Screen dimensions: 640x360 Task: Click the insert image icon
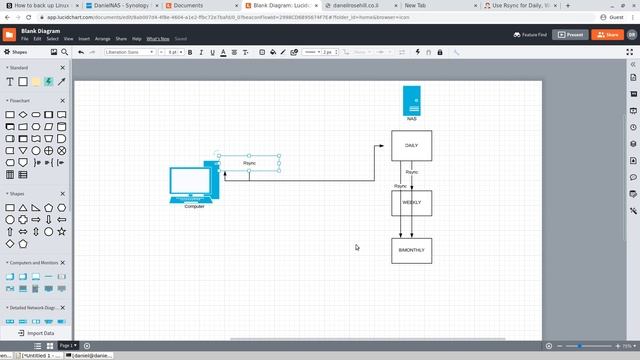click(53, 52)
